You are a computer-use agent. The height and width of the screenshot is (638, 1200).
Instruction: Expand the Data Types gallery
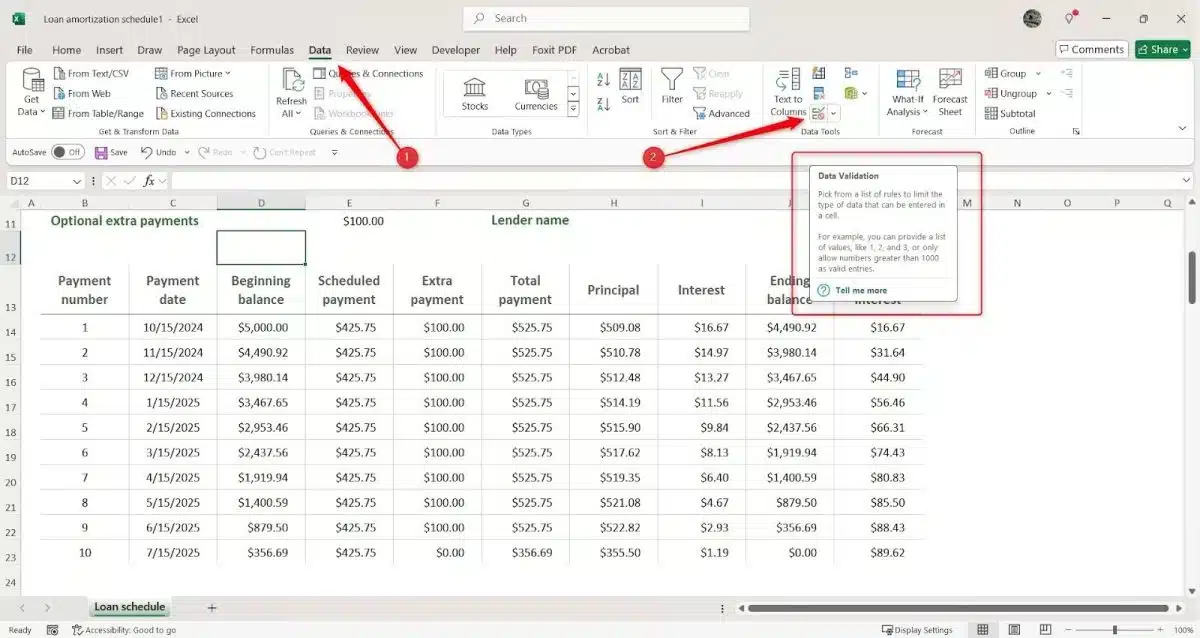573,108
